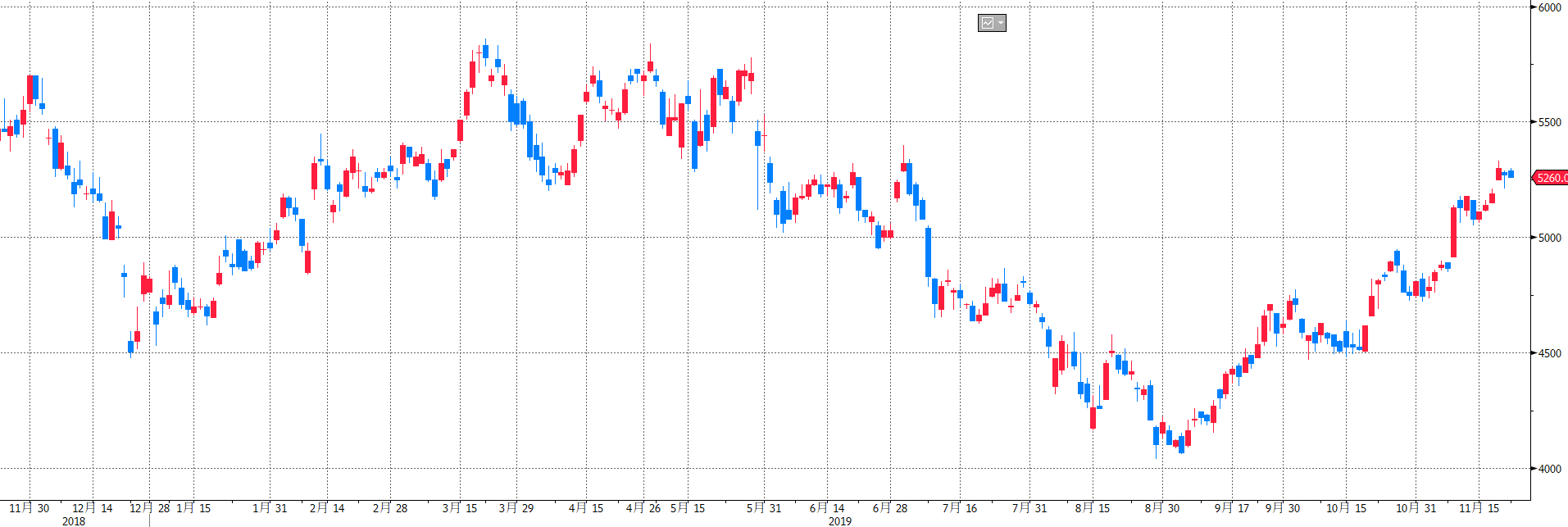Screen dimensions: 1568x527
Task: Click the red 5260.0 current price tag
Action: click(x=1551, y=178)
